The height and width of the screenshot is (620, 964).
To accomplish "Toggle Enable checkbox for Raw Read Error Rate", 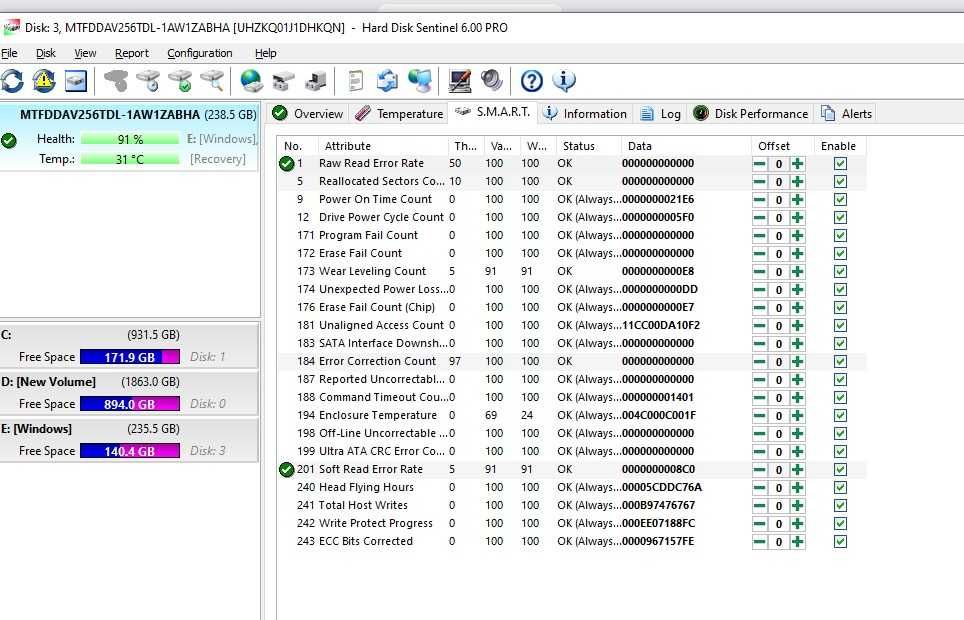I will [840, 164].
